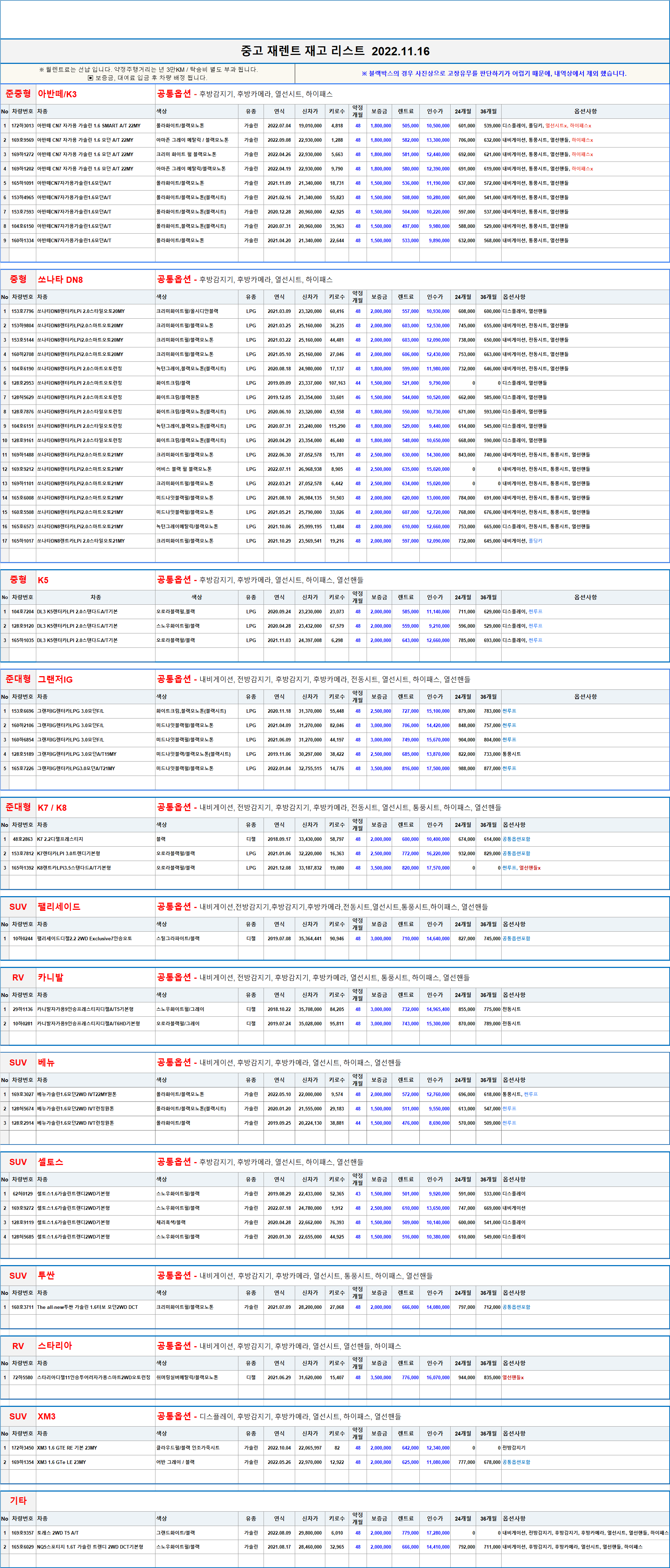Select plate number cell 169호3027
Screen dimensions: 670x1568
(23, 1094)
